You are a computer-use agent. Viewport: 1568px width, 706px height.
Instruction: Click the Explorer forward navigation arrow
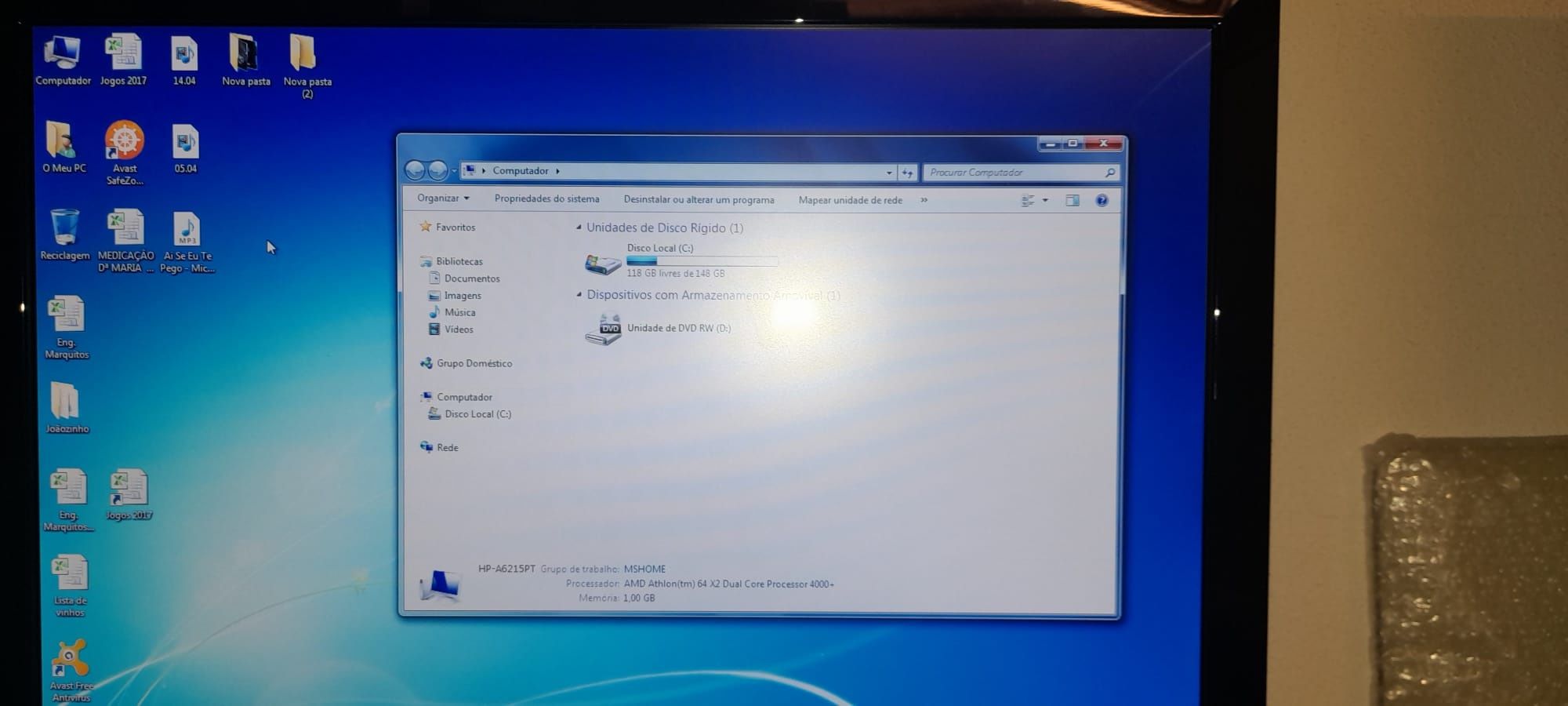coord(437,170)
